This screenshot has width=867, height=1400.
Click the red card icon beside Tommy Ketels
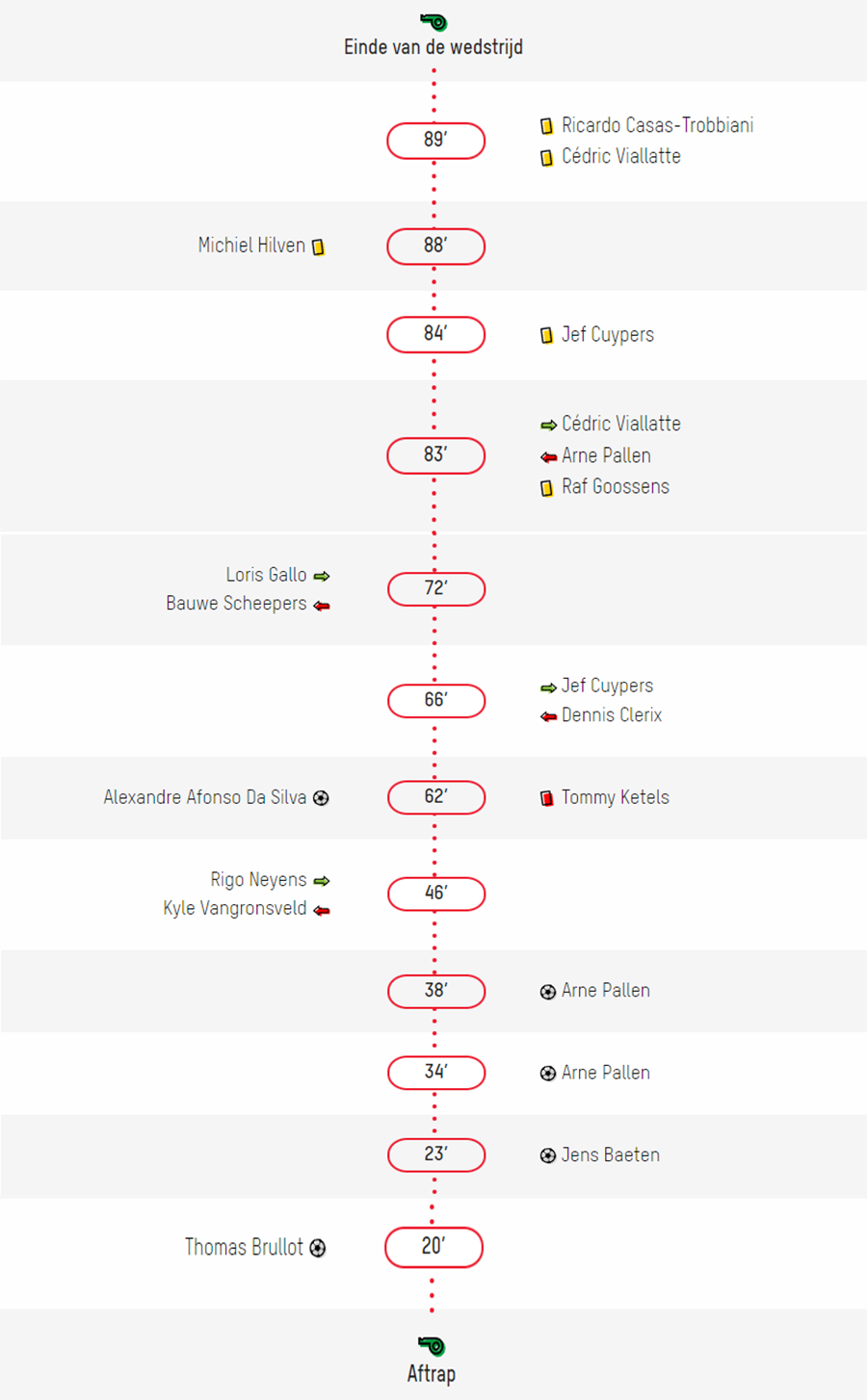click(547, 798)
